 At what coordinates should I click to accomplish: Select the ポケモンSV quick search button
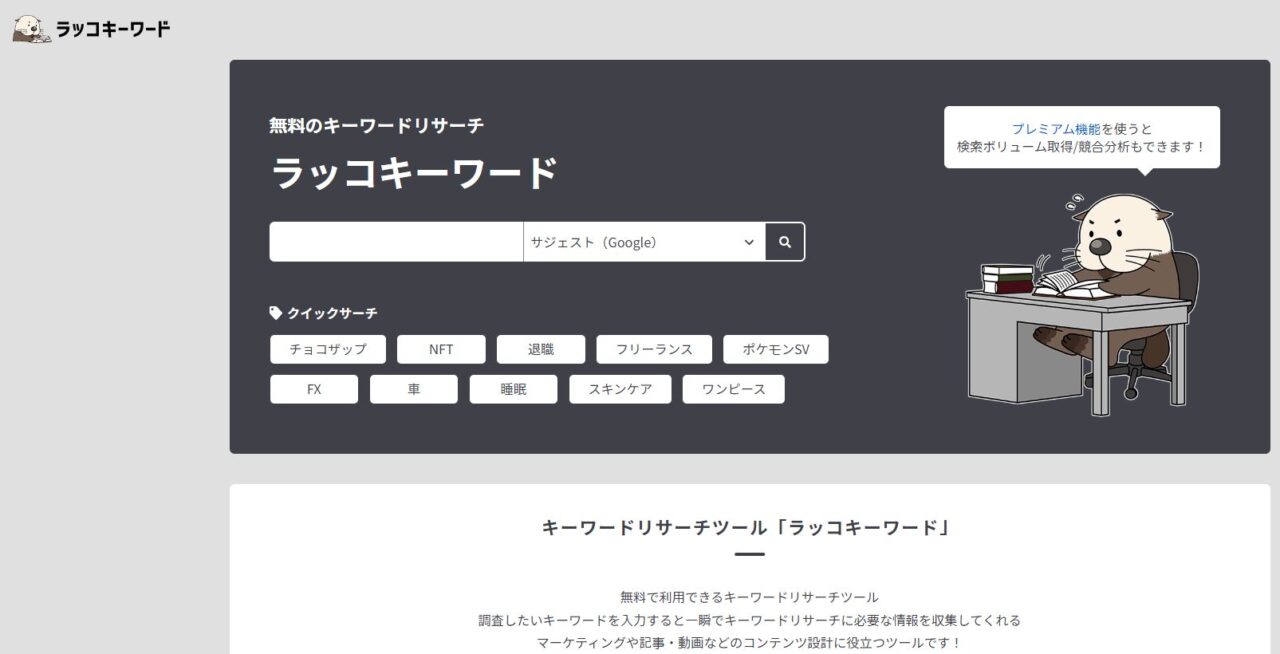776,349
